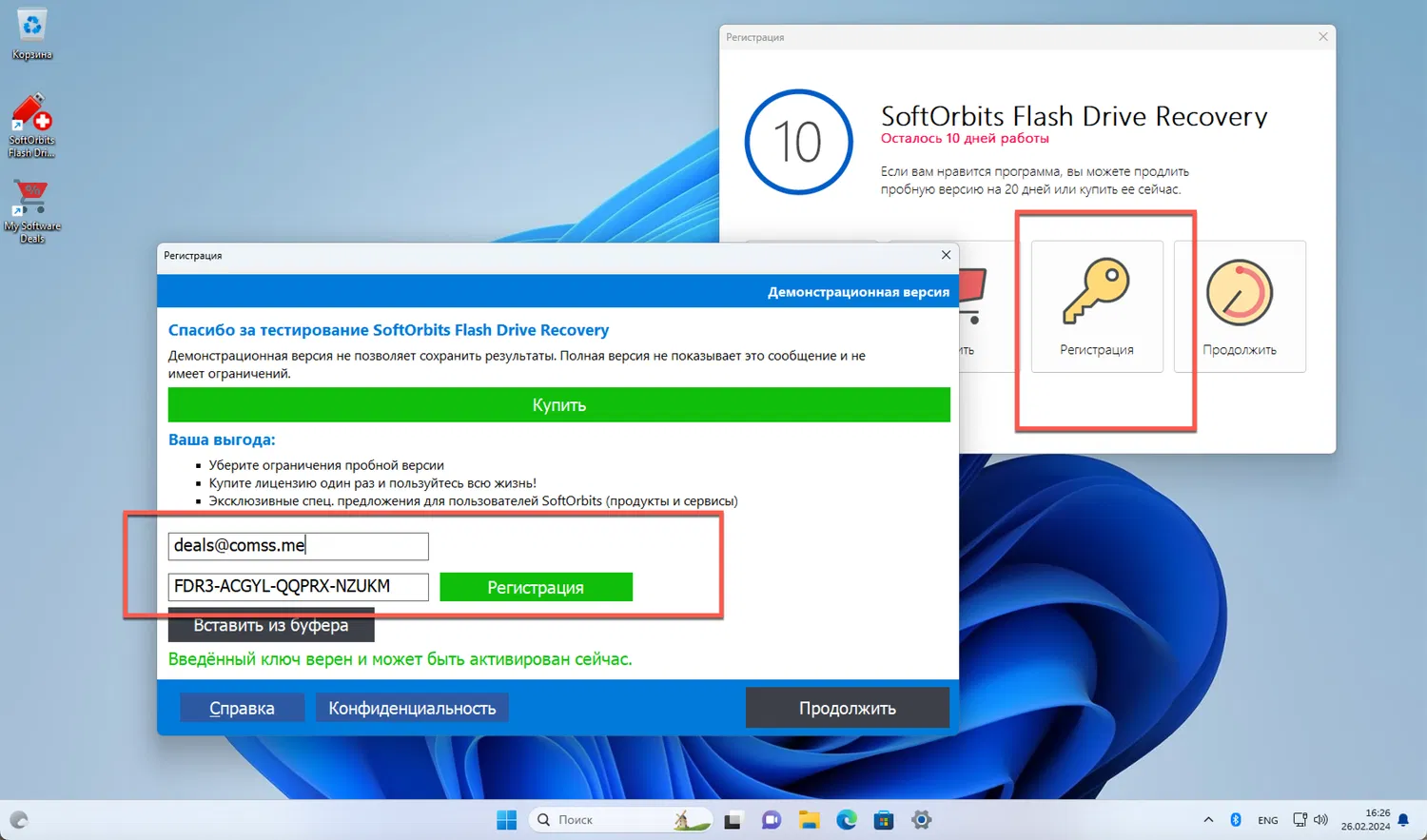Launch Microsoft Edge from the taskbar
1427x840 pixels.
[x=847, y=819]
